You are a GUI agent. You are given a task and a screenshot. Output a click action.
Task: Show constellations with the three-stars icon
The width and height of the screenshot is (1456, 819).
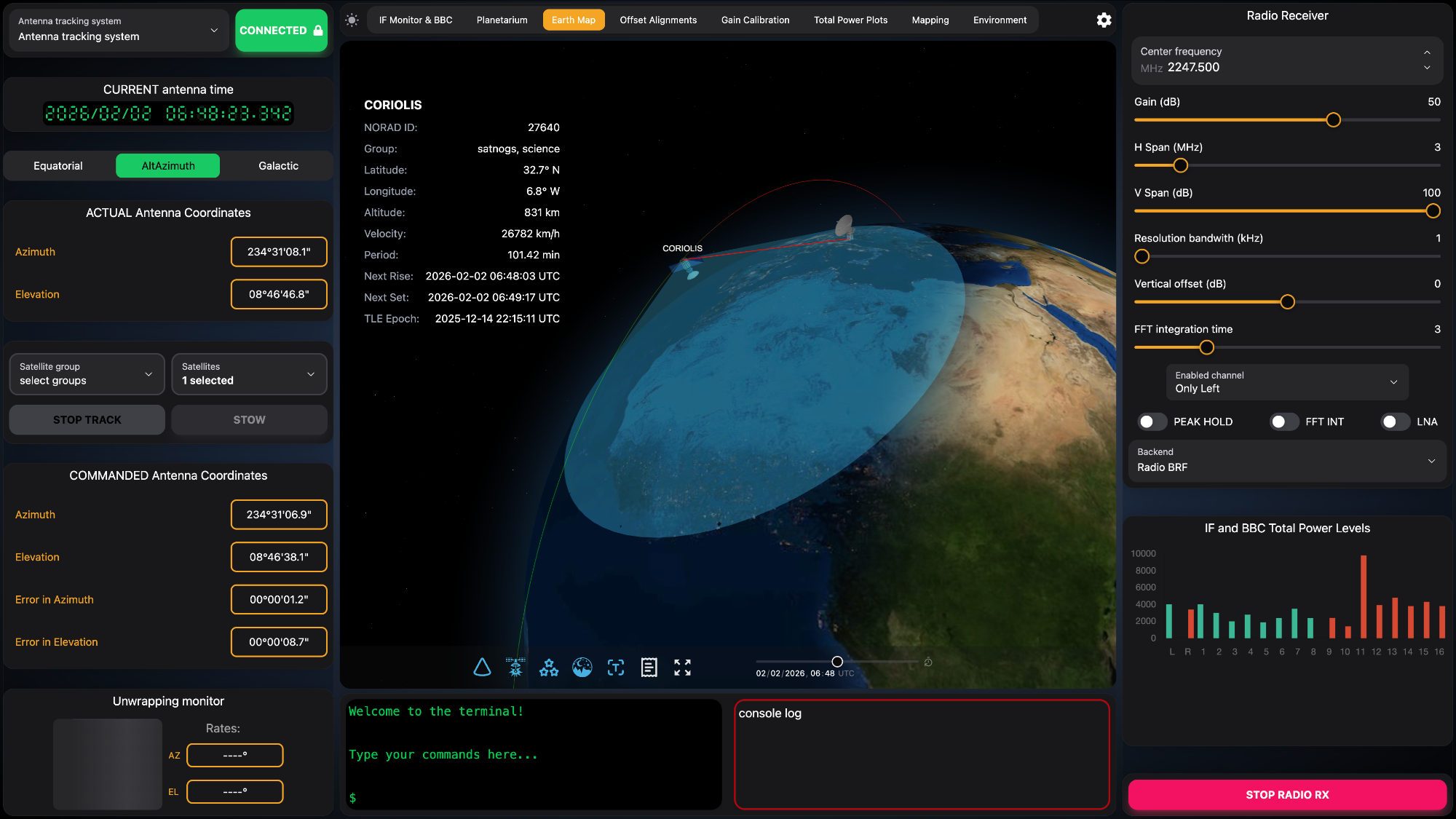(549, 667)
